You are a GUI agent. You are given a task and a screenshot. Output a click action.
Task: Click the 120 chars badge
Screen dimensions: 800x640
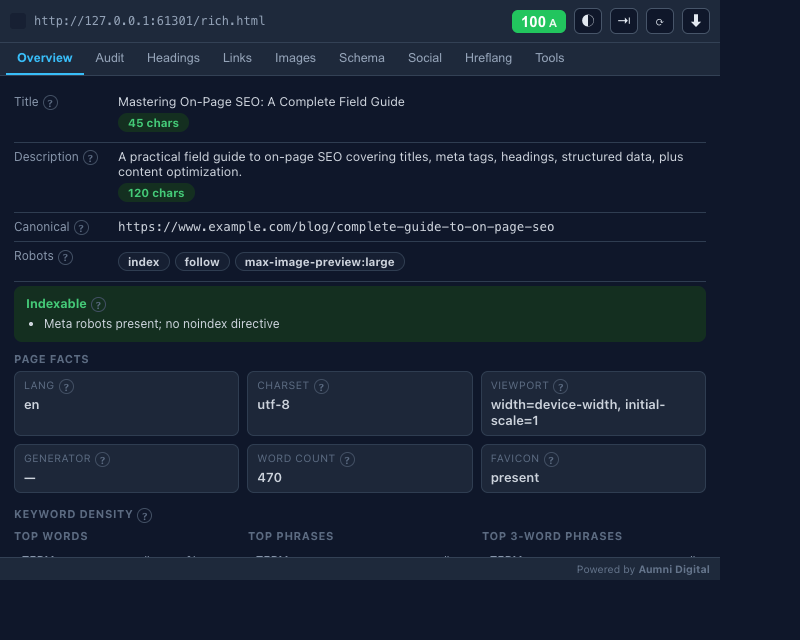pos(156,193)
